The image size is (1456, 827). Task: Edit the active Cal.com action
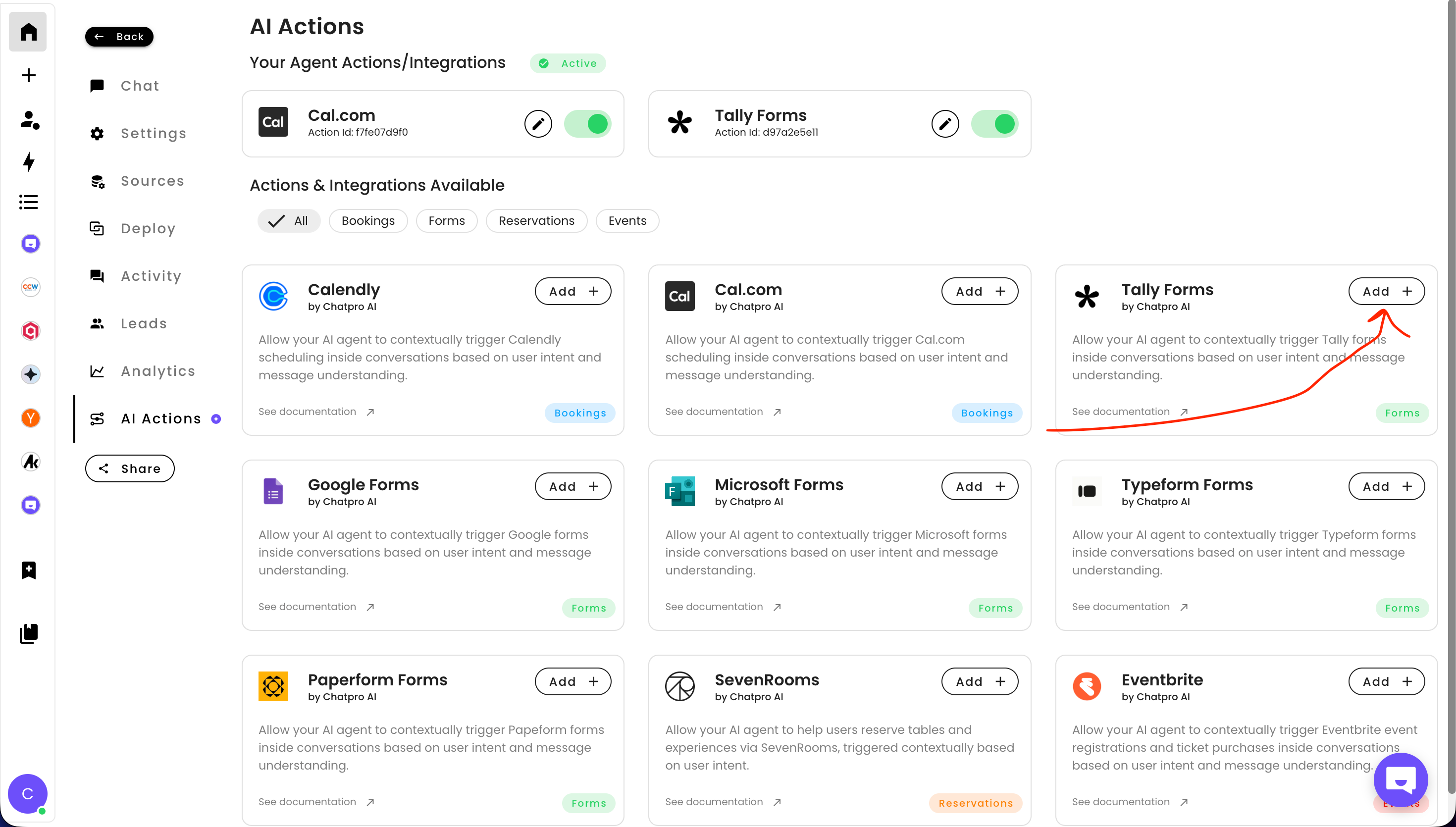pos(538,124)
